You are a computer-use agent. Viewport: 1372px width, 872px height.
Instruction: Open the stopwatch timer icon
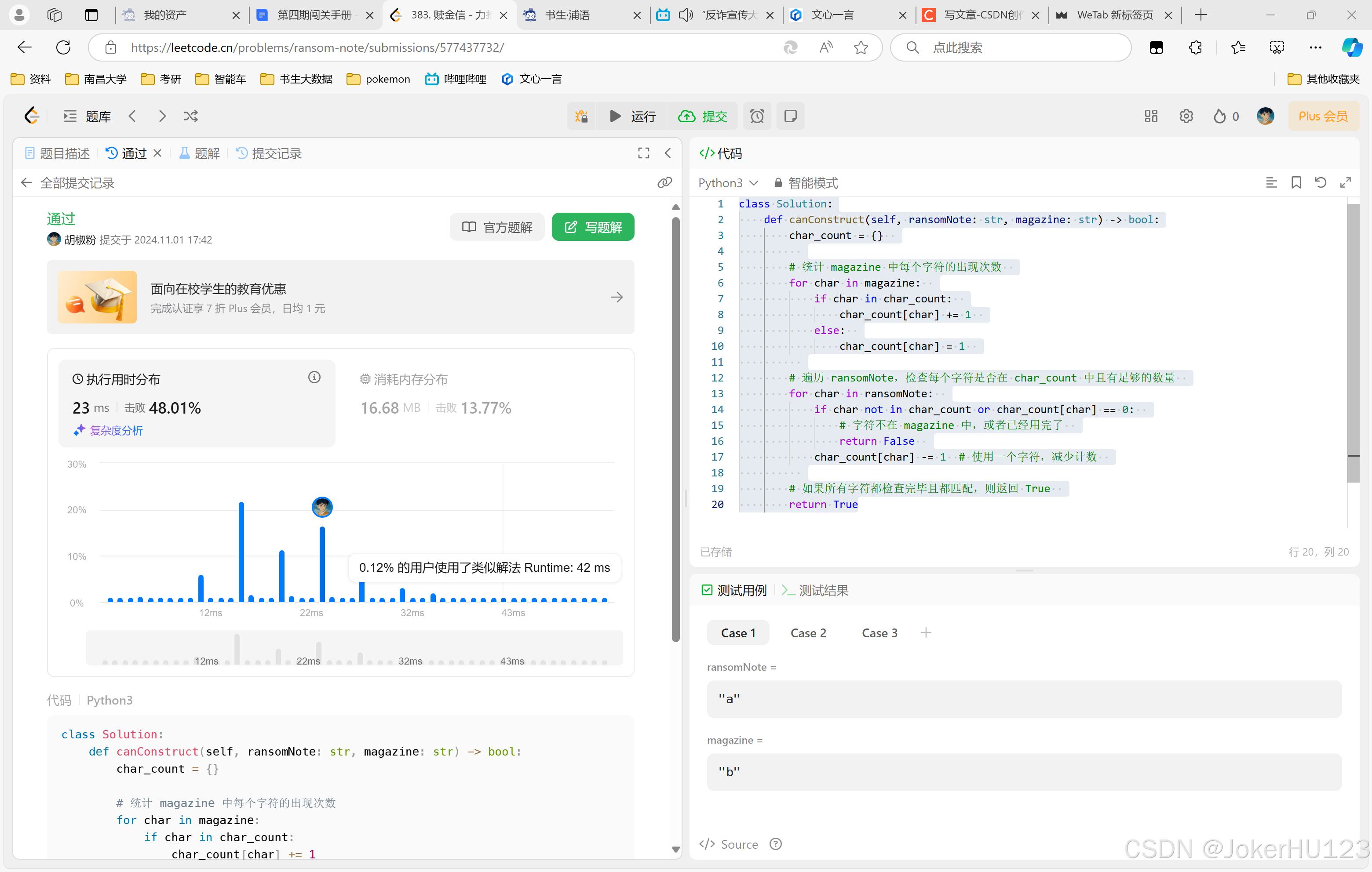tap(757, 116)
